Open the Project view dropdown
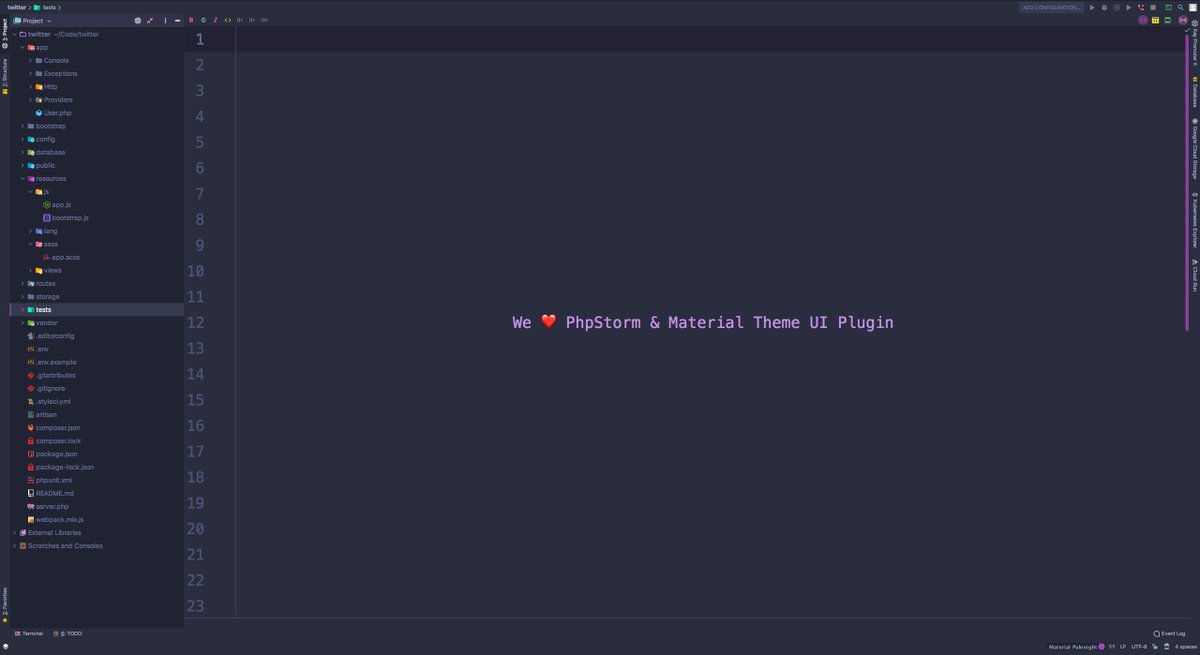Viewport: 1200px width, 655px height. [33, 20]
